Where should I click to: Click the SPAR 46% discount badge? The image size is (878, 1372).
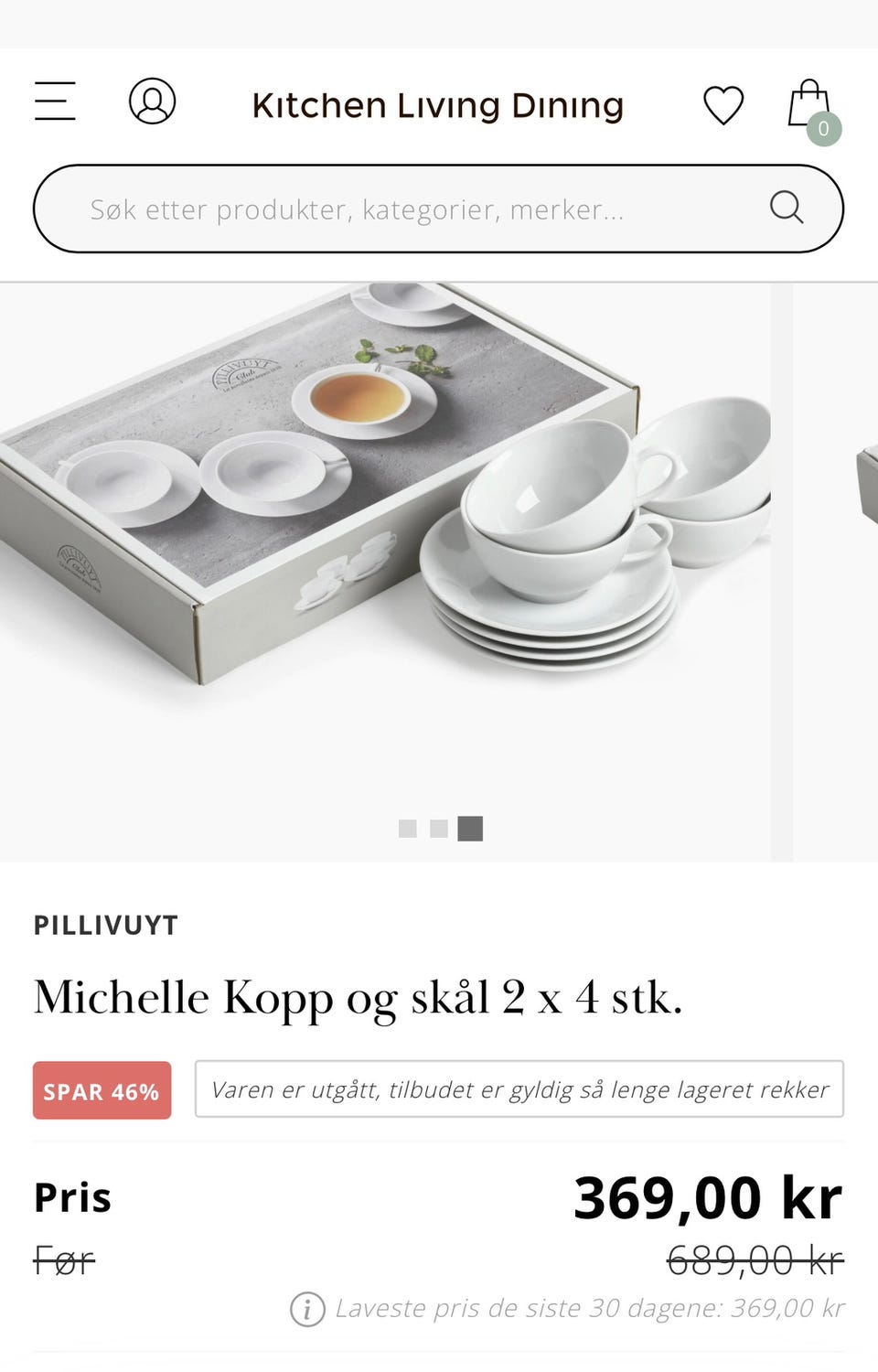click(x=102, y=1090)
